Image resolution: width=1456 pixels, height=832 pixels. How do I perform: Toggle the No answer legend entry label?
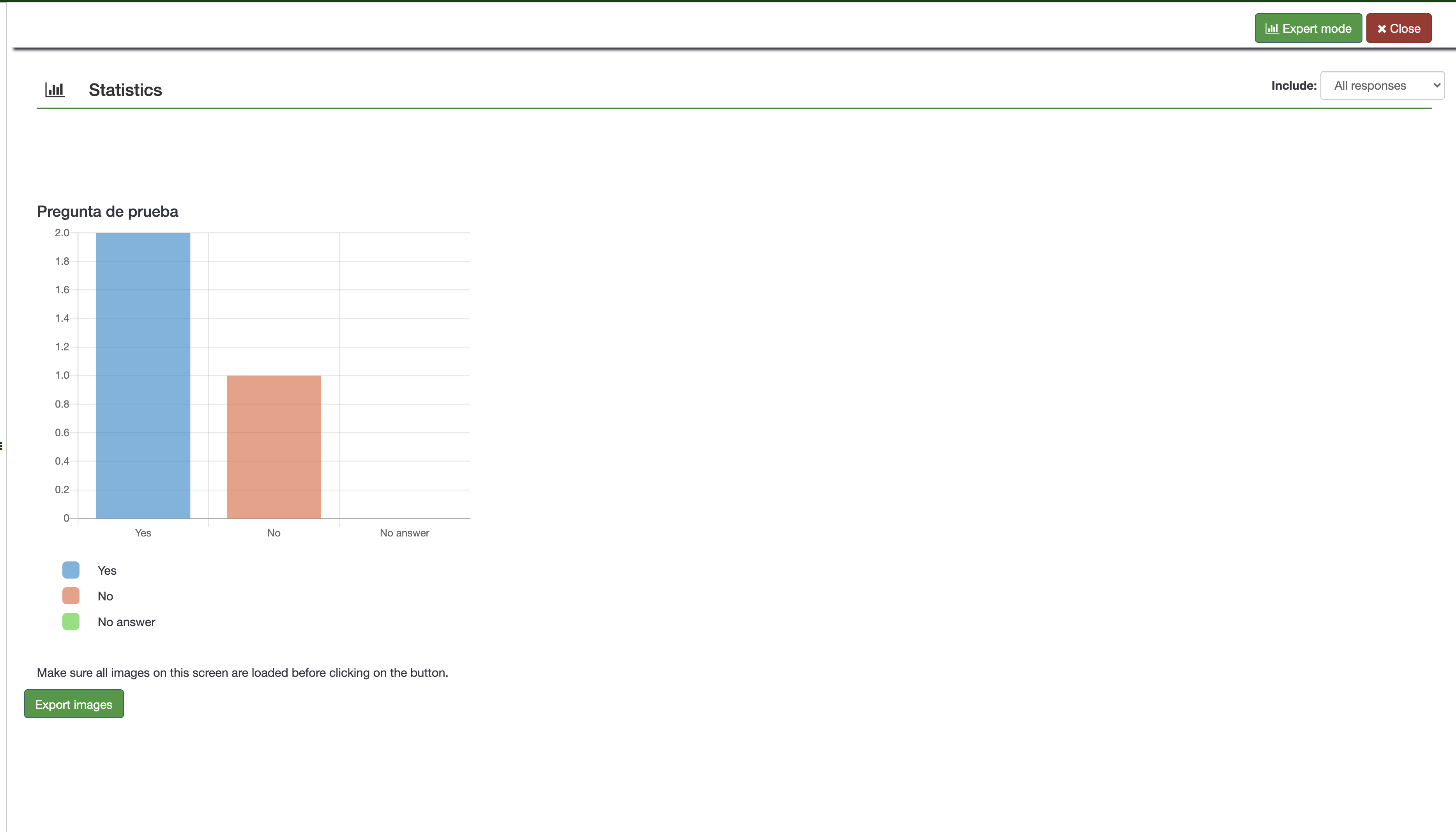(x=126, y=622)
